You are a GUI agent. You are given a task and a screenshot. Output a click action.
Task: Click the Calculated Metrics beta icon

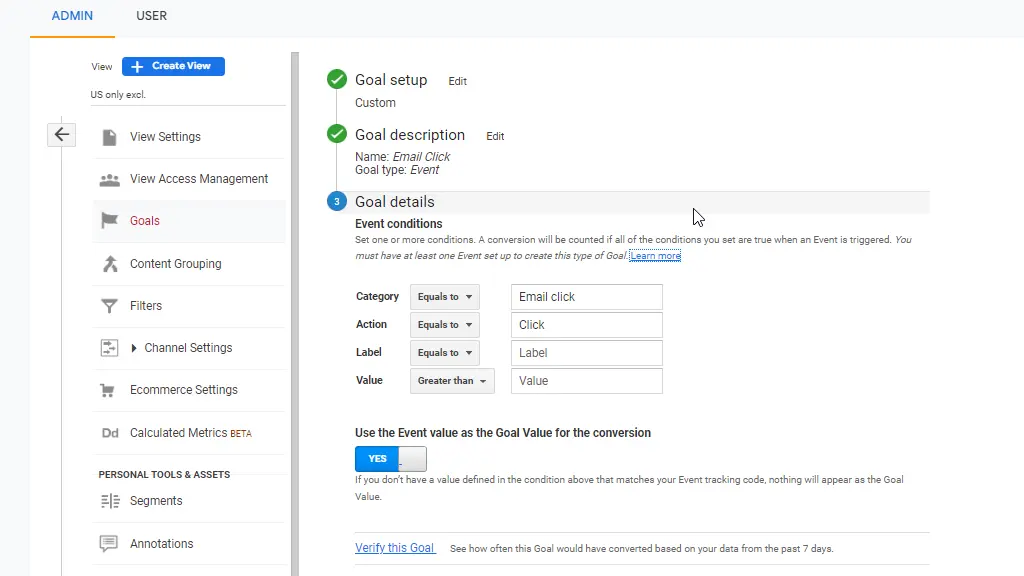[x=110, y=433]
